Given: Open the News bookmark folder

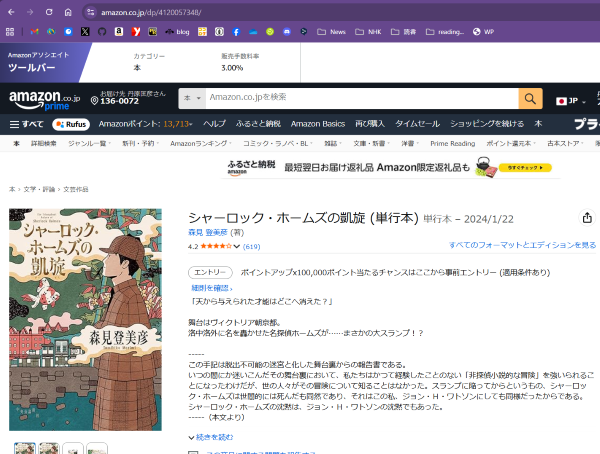Looking at the screenshot, I should click(x=331, y=32).
